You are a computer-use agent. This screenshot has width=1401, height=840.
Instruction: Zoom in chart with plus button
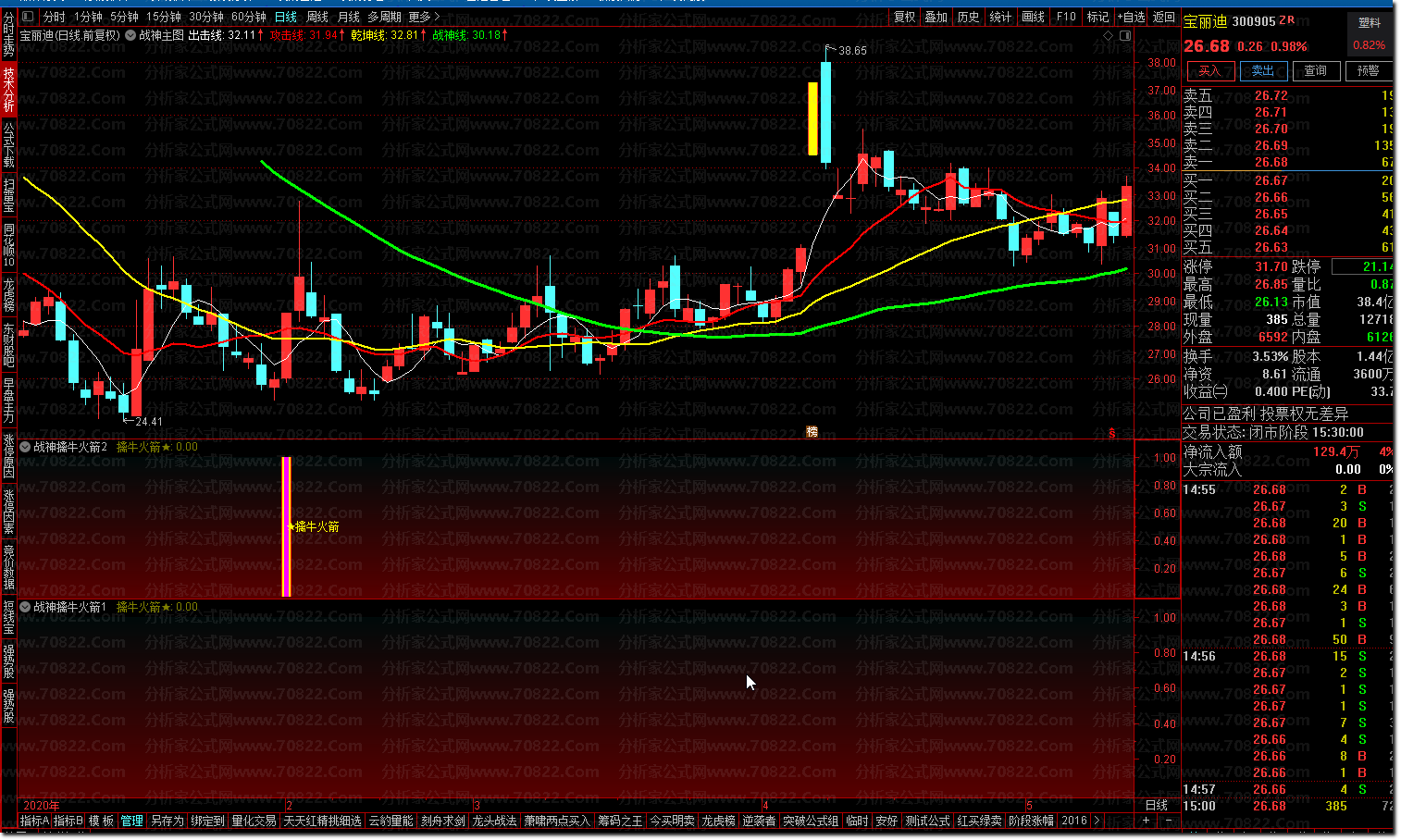point(1146,821)
